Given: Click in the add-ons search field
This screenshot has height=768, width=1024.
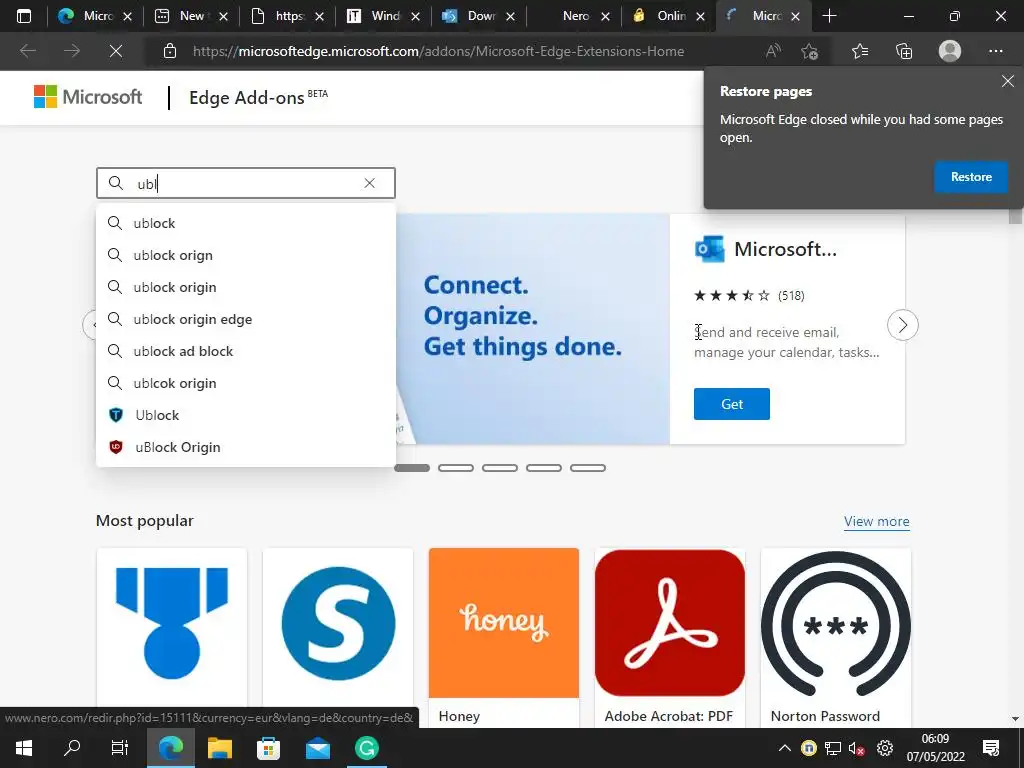Looking at the screenshot, I should [246, 184].
